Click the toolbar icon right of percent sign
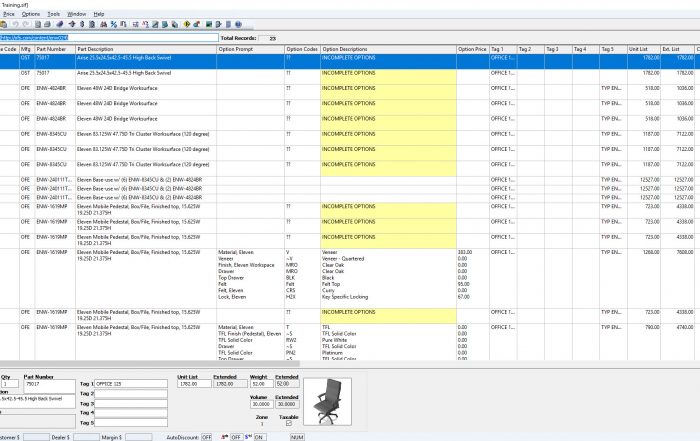This screenshot has height=441, width=700. tap(123, 25)
